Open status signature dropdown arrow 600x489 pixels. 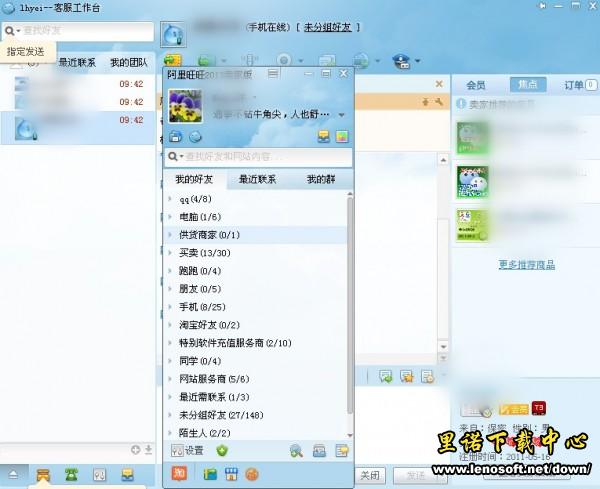tap(341, 115)
